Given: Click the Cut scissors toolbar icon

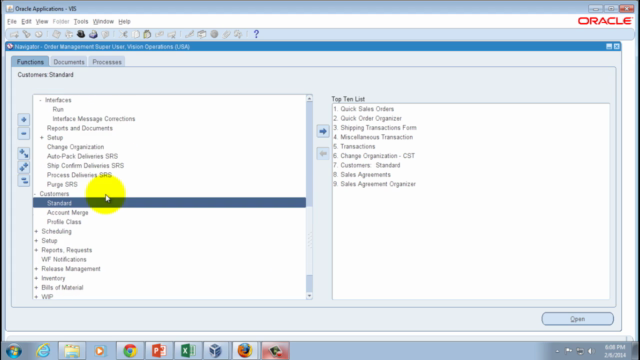Looking at the screenshot, I should pos(123,34).
